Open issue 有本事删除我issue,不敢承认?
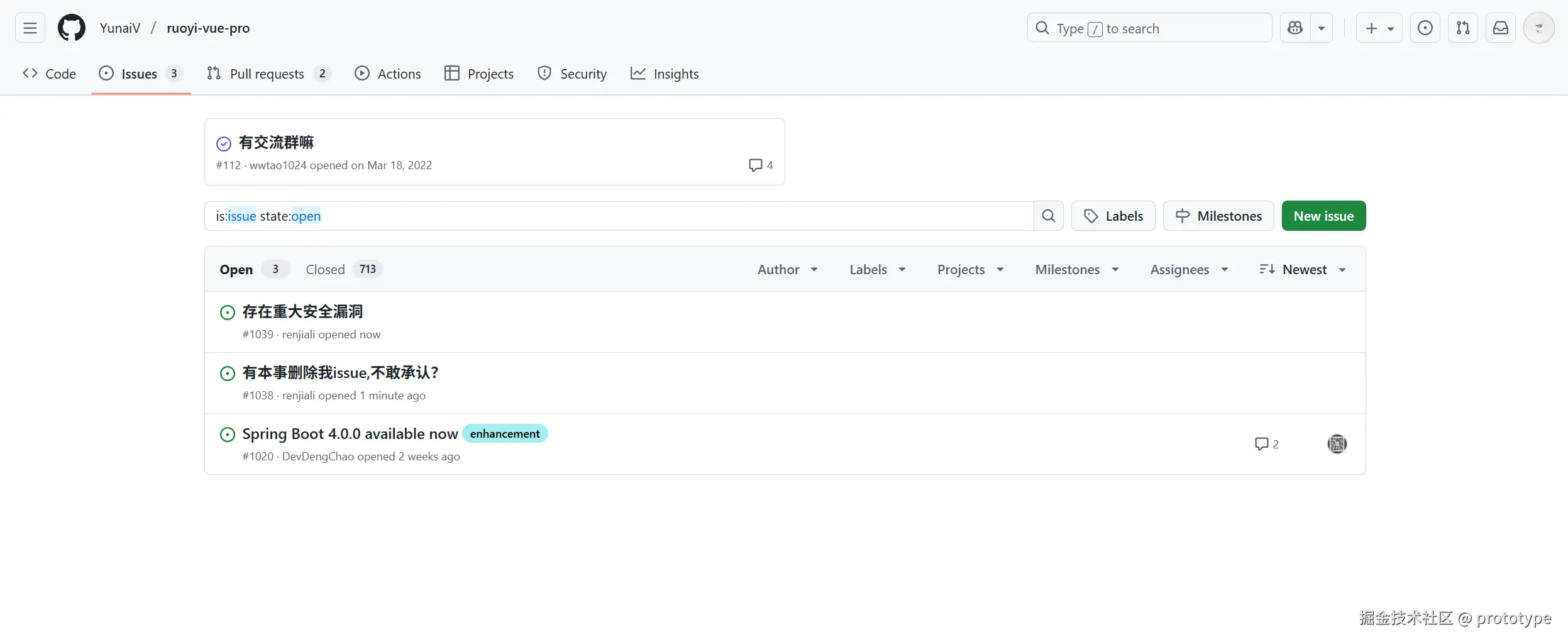The image size is (1568, 644). 340,373
